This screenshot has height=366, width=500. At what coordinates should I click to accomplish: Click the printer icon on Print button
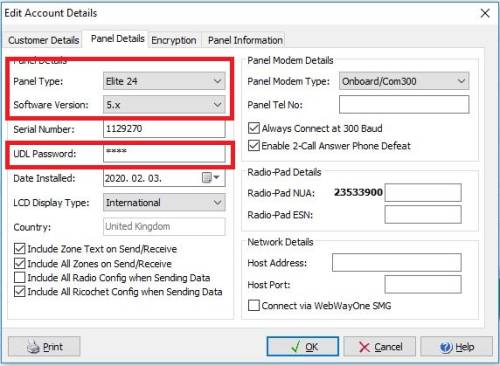[x=33, y=347]
